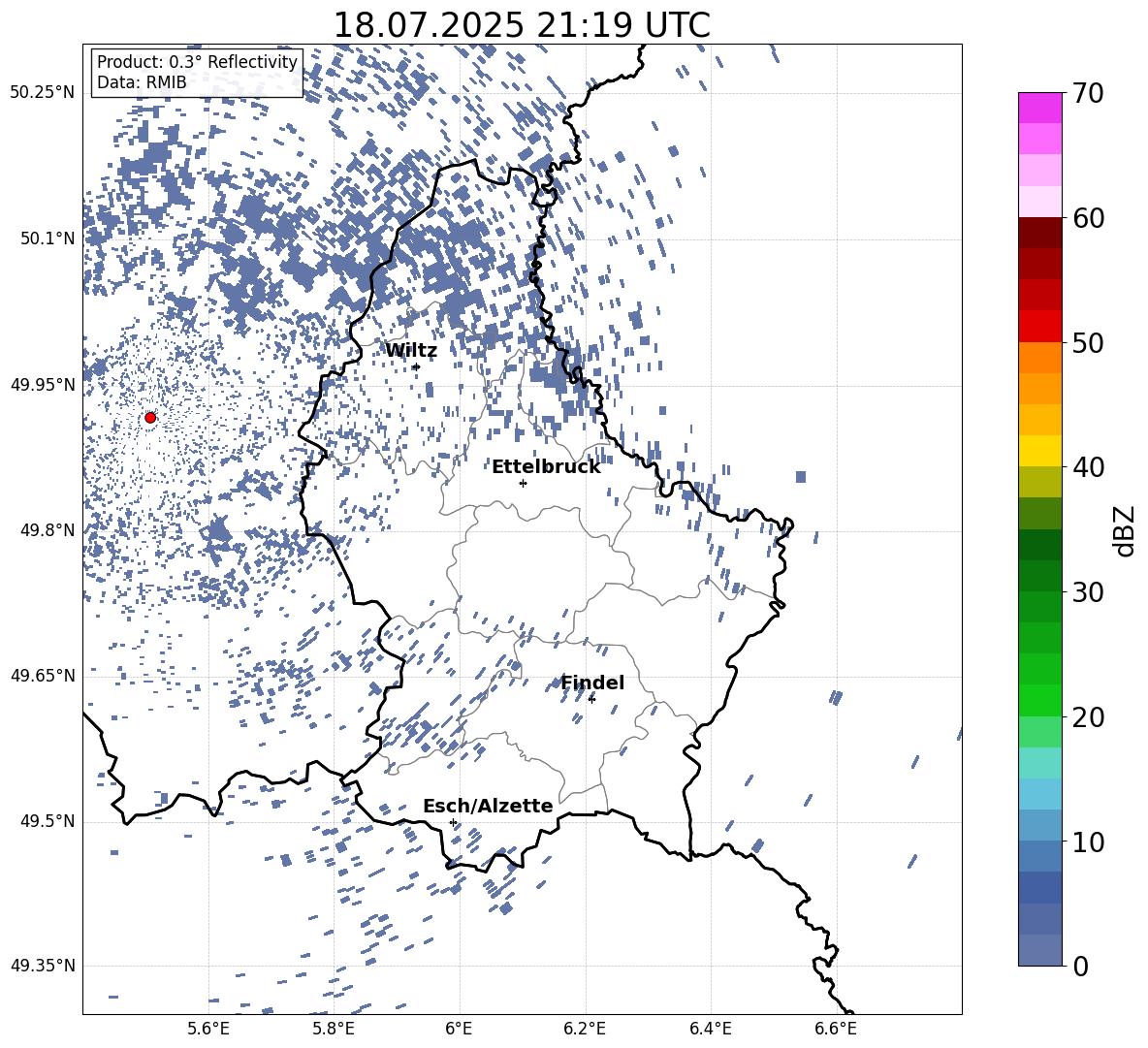This screenshot has width=1148, height=1048.
Task: Click the 50 tick label on colorbar
Action: click(1089, 342)
